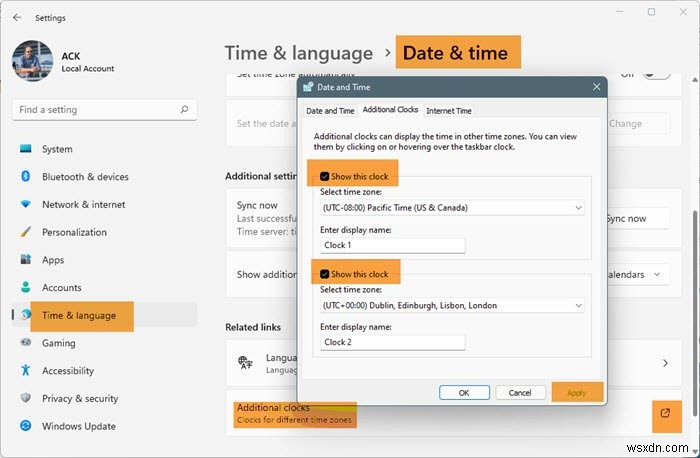Open Additional clocks link in Settings

coord(295,413)
